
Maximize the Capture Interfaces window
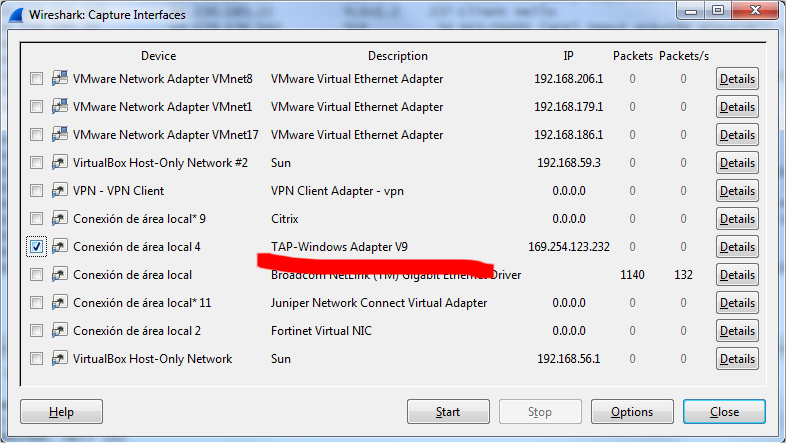coord(718,11)
